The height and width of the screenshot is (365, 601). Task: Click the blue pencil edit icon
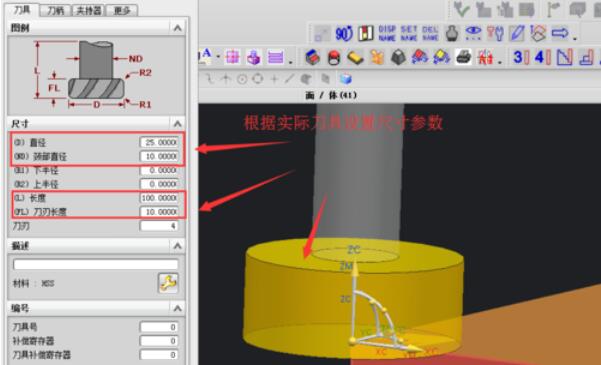coord(517,33)
